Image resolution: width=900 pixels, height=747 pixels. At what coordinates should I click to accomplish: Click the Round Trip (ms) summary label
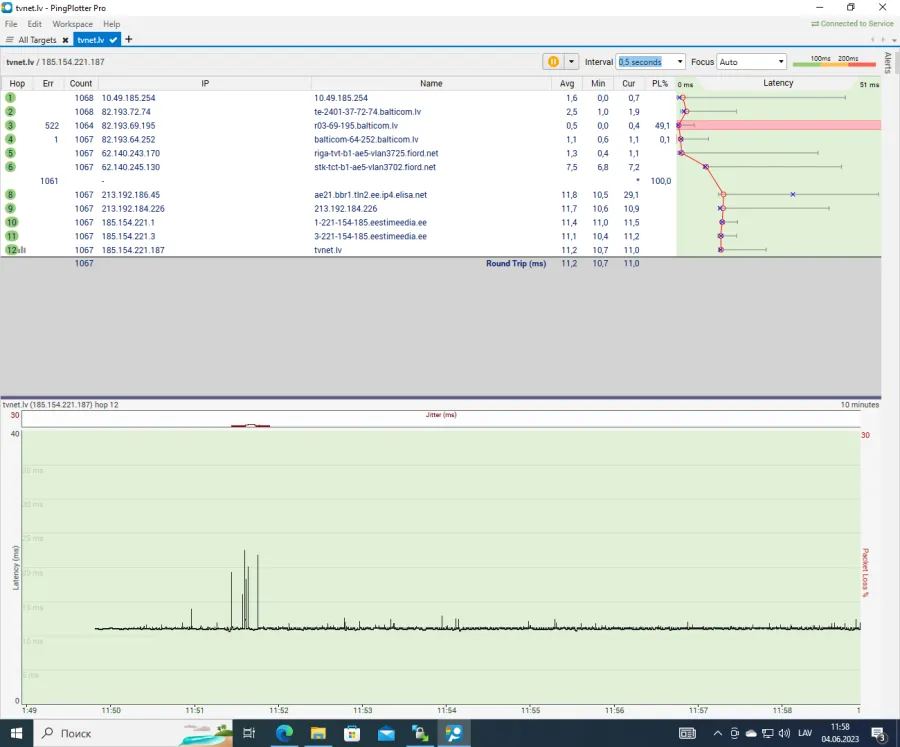[516, 264]
